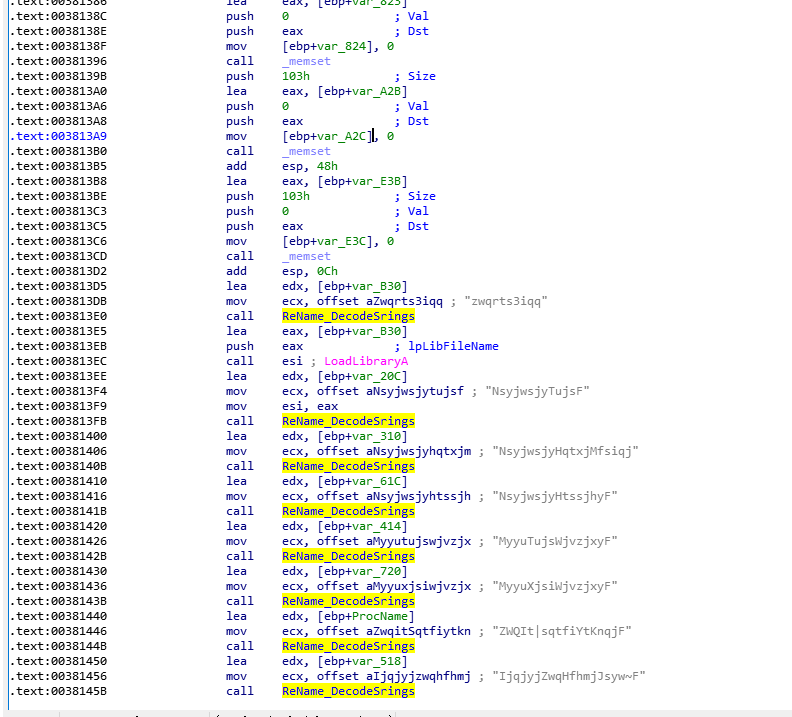
Task: Click ReName_DecodeSrings call at address 003813E0
Action: pos(348,316)
